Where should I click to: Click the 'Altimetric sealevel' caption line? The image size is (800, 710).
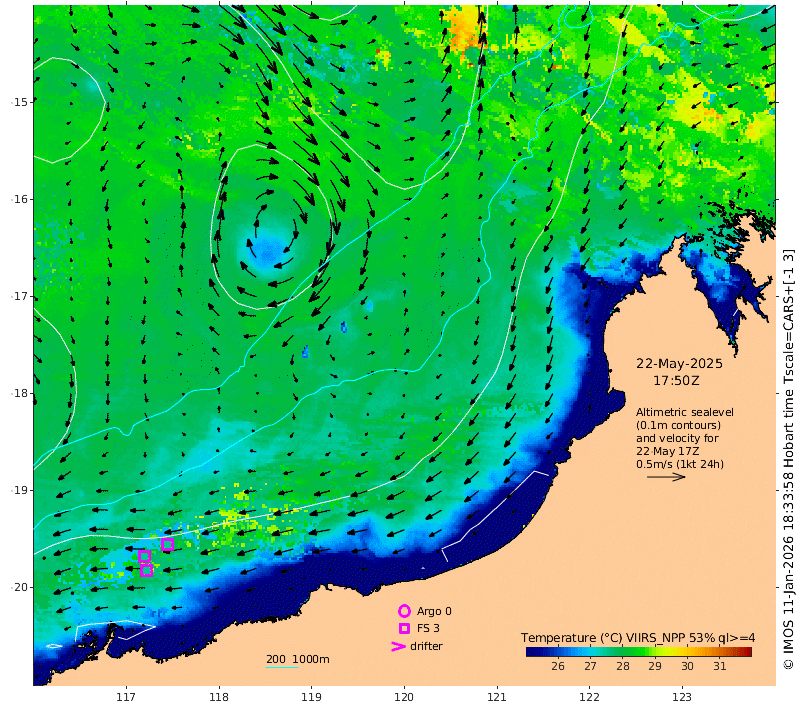click(685, 412)
